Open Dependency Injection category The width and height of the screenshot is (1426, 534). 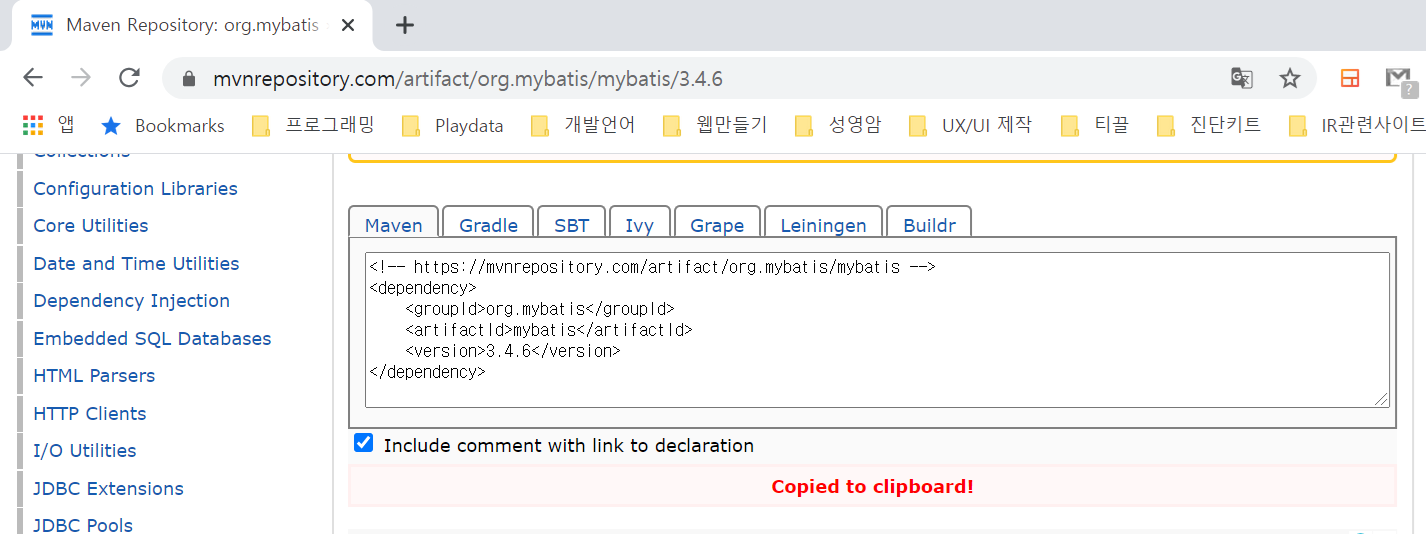[131, 300]
